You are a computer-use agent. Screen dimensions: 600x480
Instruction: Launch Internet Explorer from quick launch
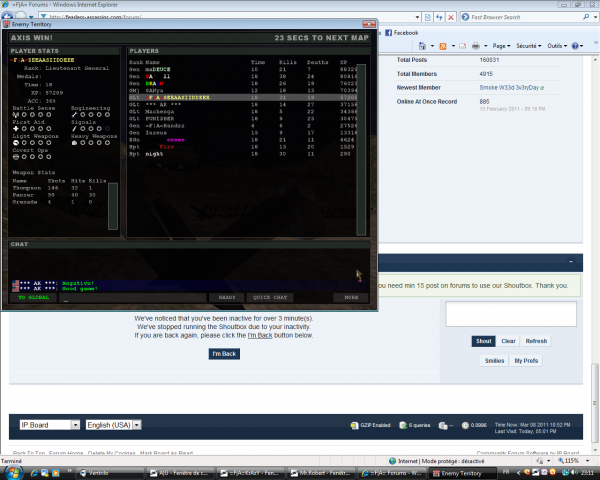click(x=34, y=473)
